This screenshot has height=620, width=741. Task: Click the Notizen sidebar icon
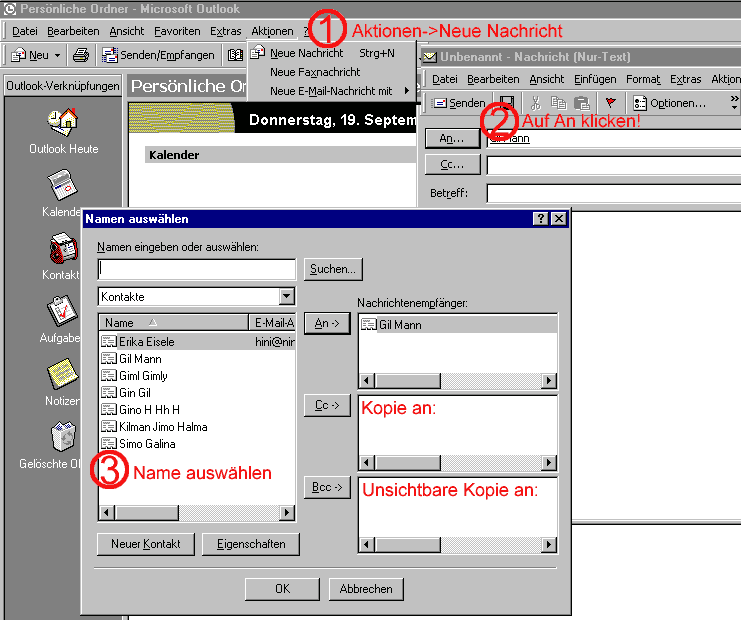(x=62, y=376)
